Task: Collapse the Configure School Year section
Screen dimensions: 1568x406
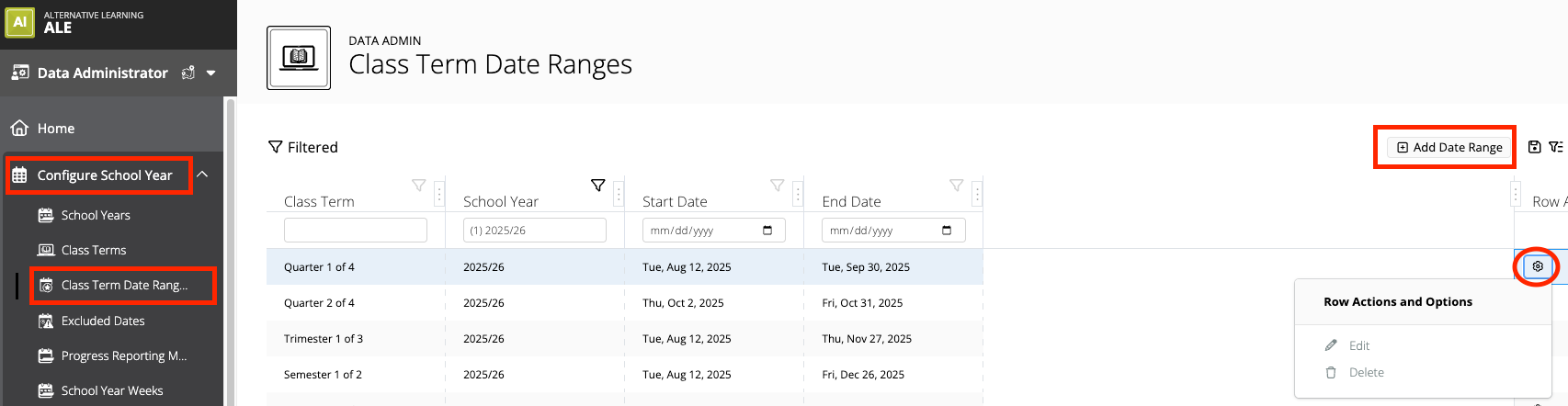Action: [x=202, y=175]
